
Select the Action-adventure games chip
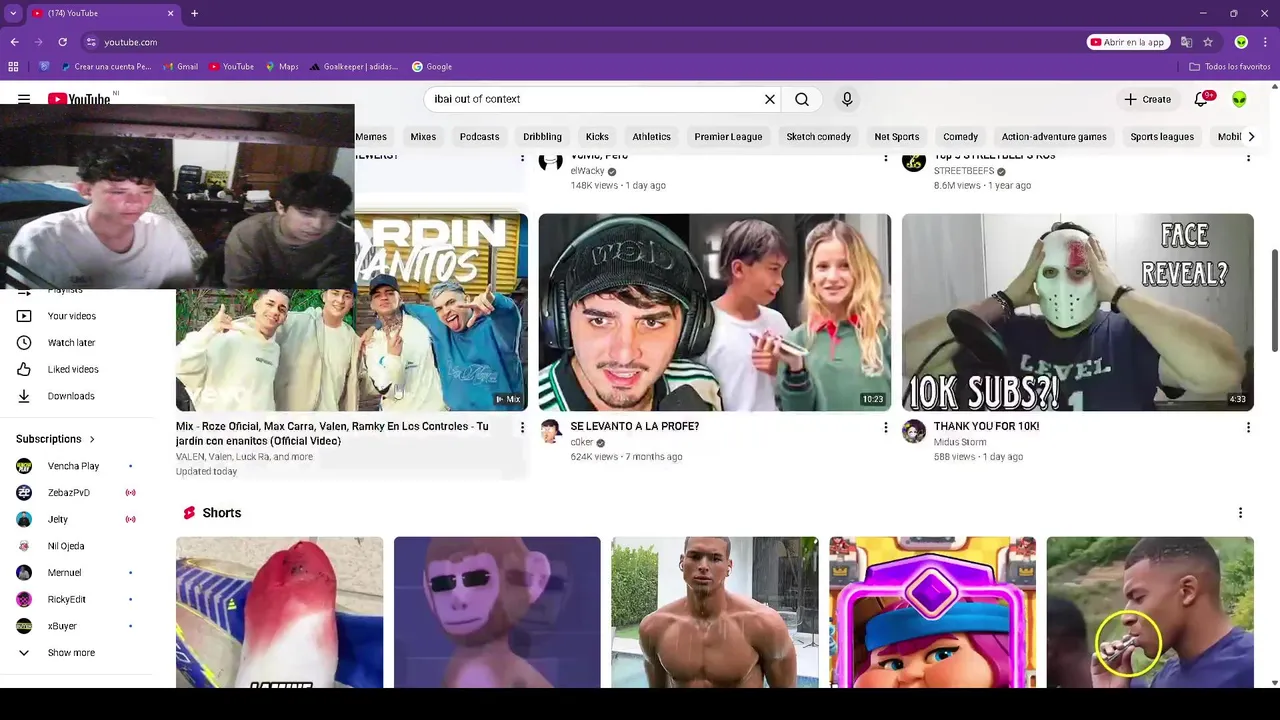(x=1054, y=137)
